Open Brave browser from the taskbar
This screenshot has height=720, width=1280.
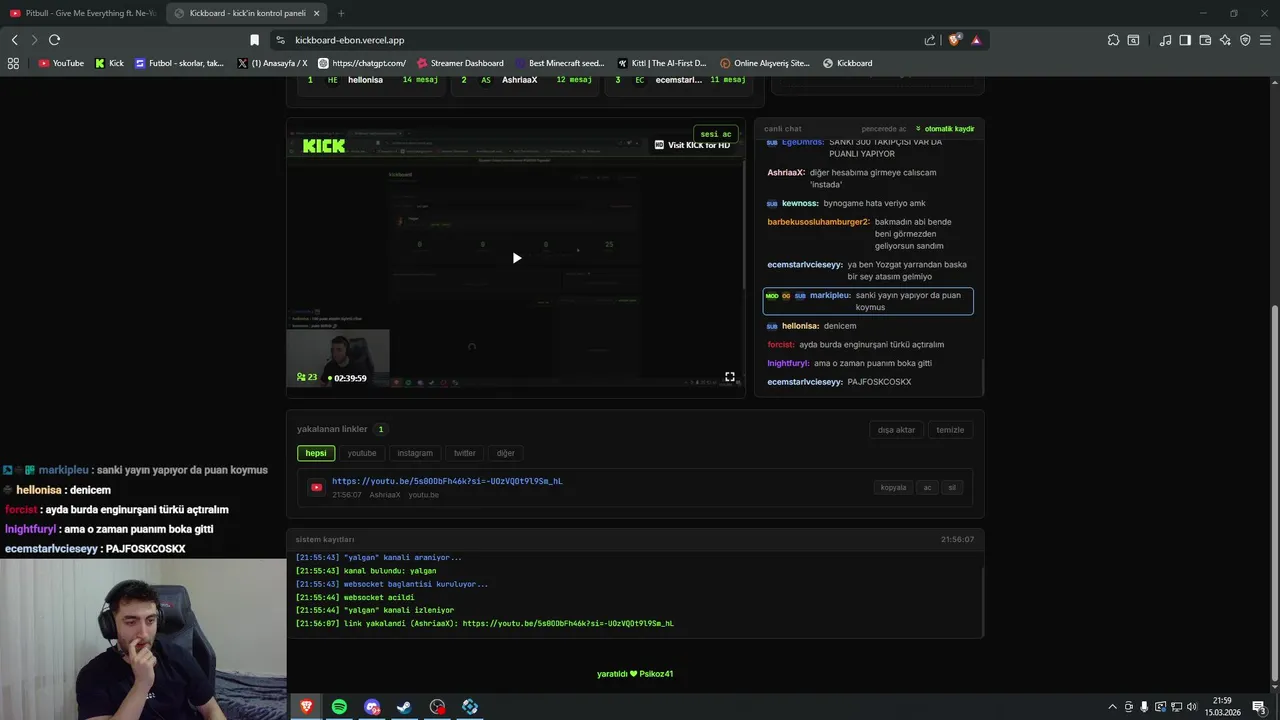[306, 707]
